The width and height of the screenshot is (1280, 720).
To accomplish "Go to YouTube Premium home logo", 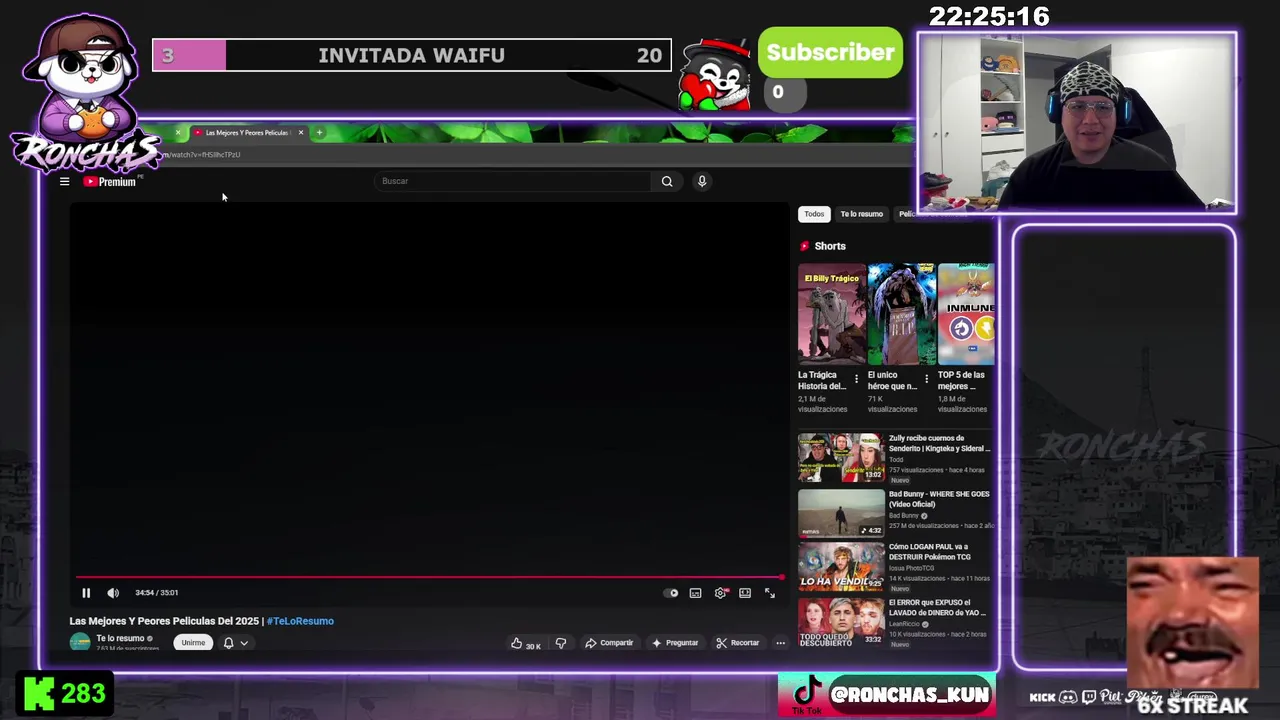I will point(110,181).
